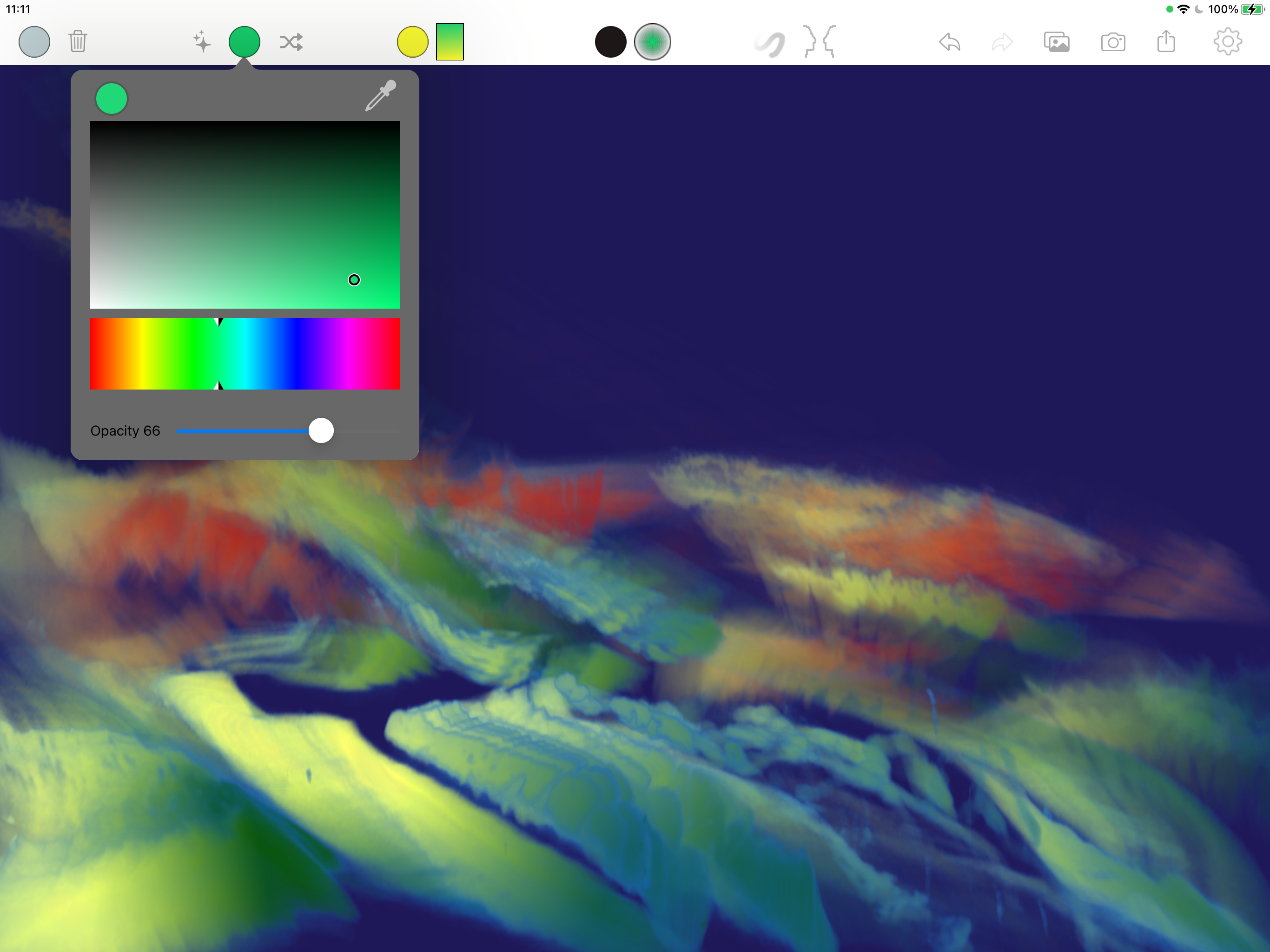Open the photo gallery icon
The width and height of the screenshot is (1270, 952).
[1057, 42]
